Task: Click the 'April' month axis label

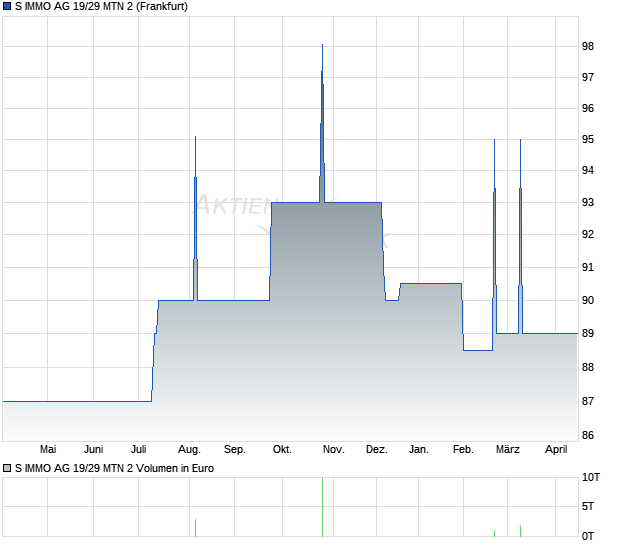Action: [x=556, y=450]
